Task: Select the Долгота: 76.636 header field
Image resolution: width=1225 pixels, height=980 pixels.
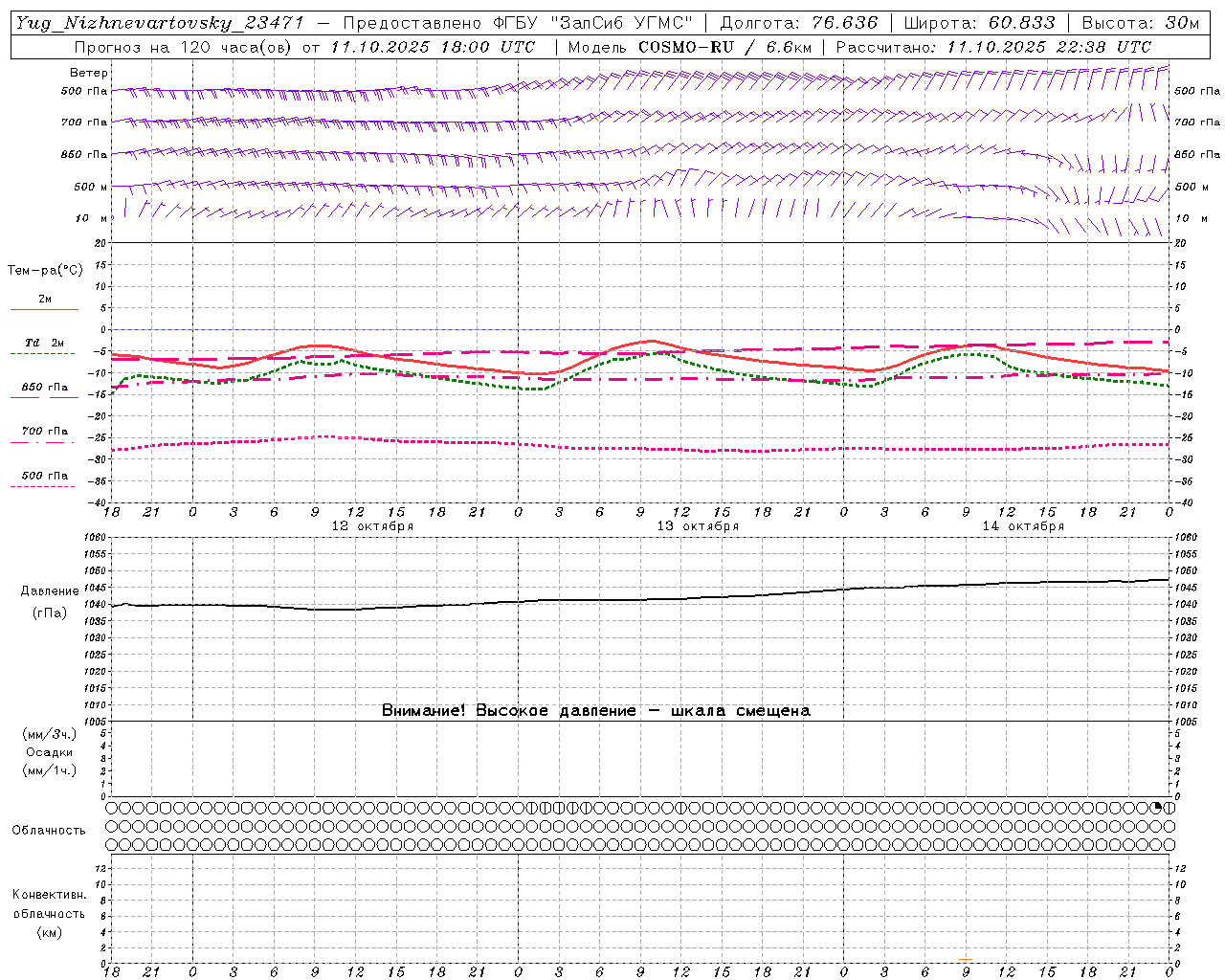Action: (x=798, y=23)
